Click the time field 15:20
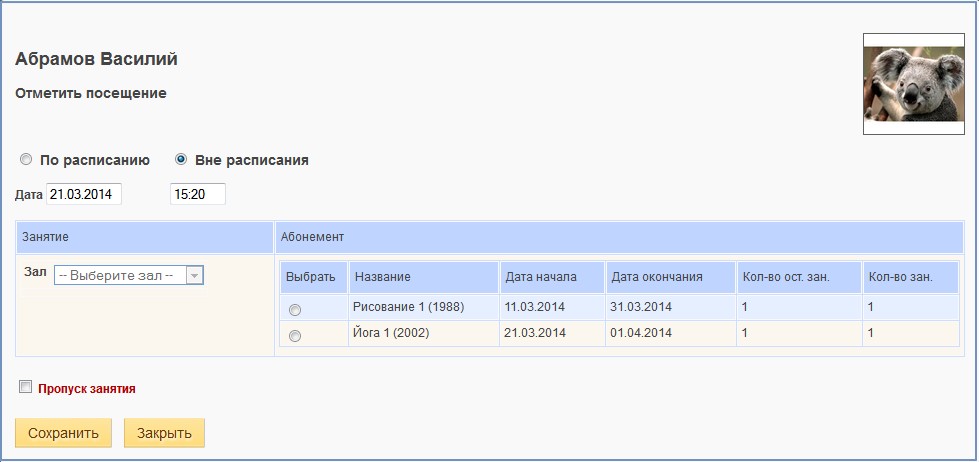The width and height of the screenshot is (979, 462). click(198, 194)
